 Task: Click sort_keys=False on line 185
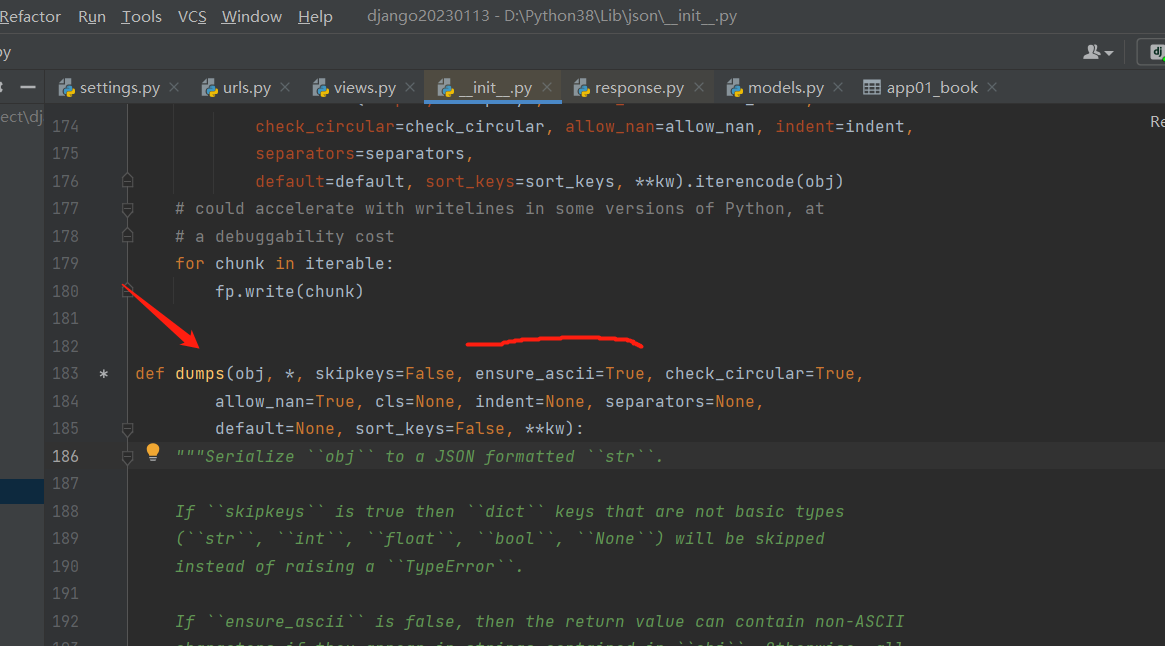pyautogui.click(x=429, y=428)
